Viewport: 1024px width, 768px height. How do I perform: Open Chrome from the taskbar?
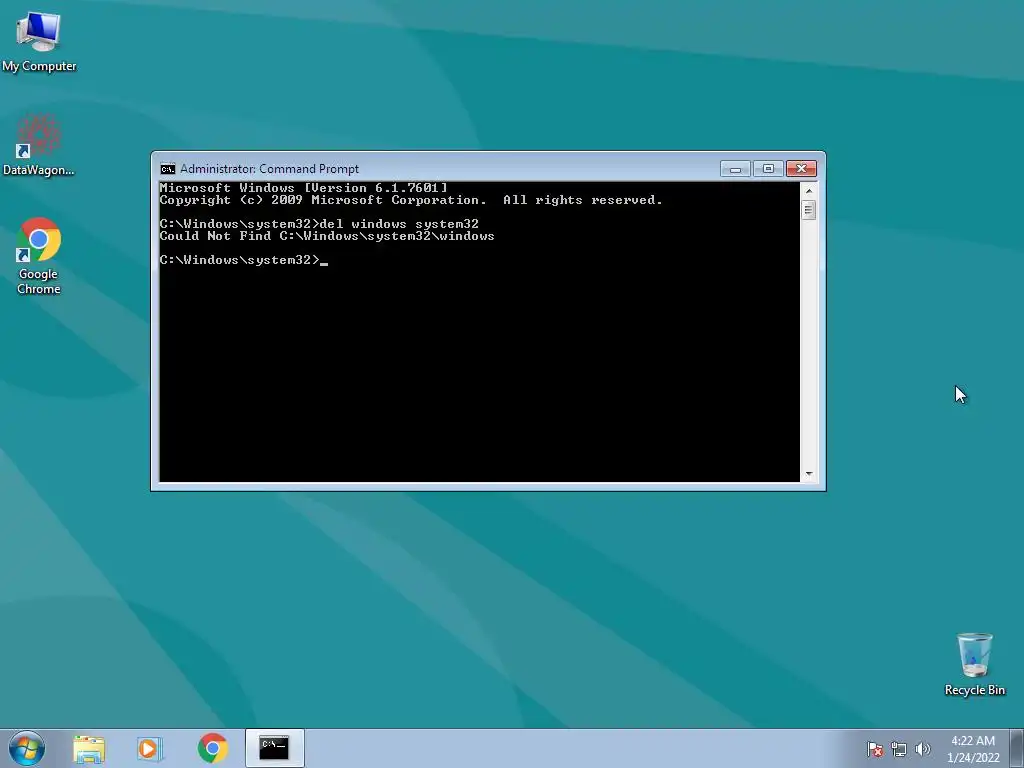click(x=212, y=748)
